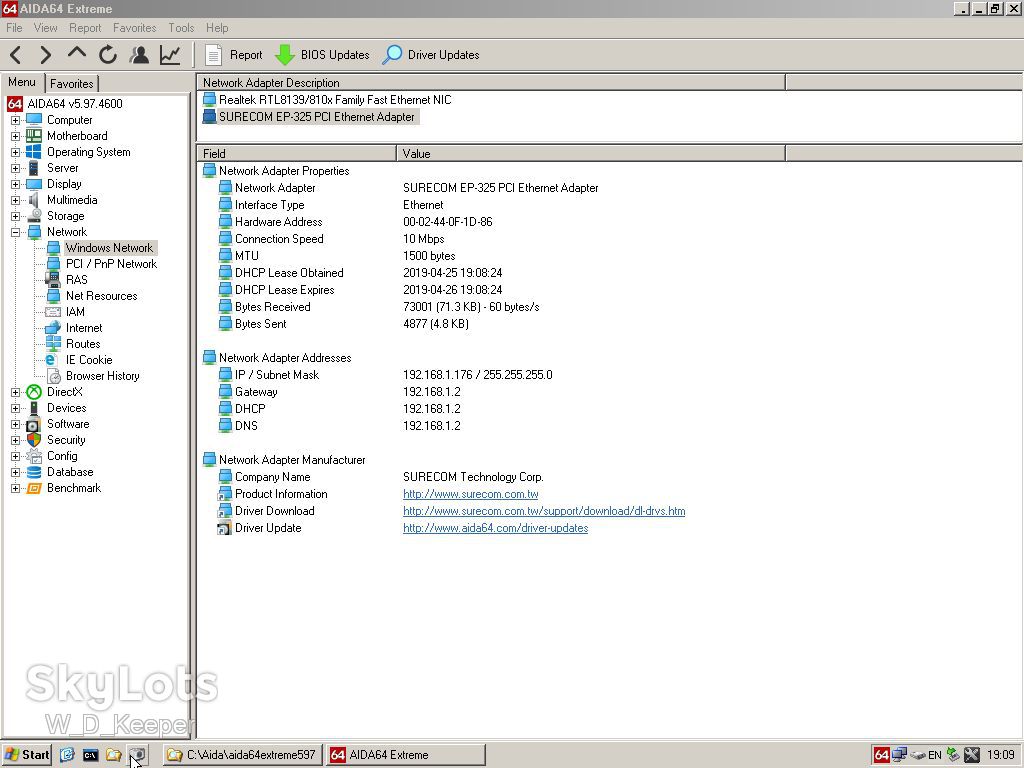This screenshot has height=768, width=1024.
Task: Click the BIOS Updates button
Action: pos(322,55)
